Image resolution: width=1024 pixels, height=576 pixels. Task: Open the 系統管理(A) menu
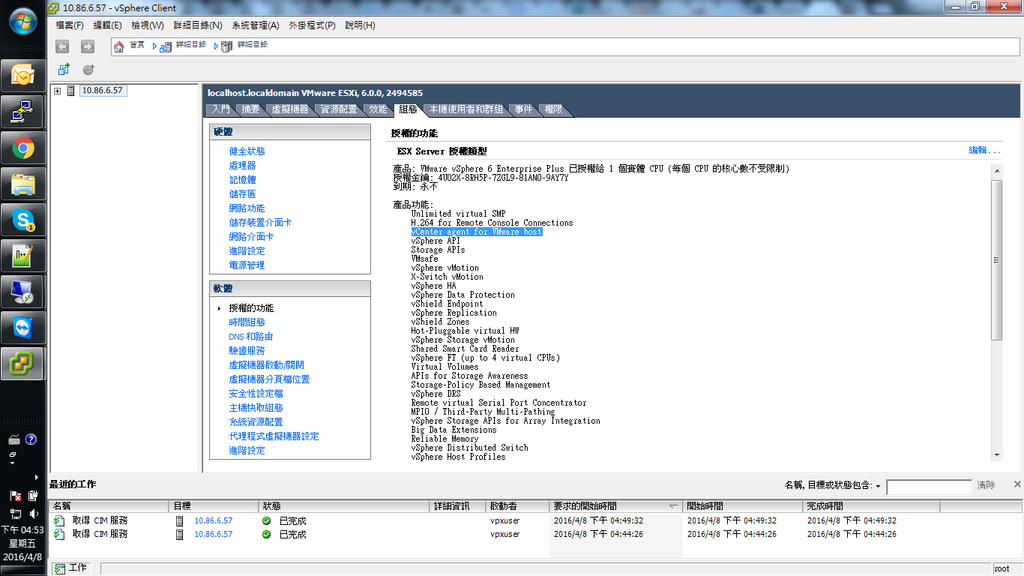(x=255, y=25)
